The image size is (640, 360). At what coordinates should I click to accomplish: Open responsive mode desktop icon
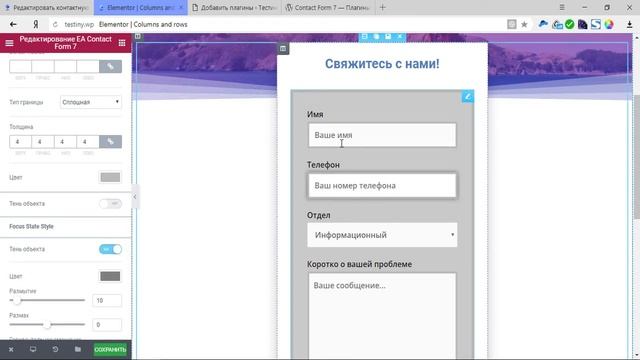point(33,349)
